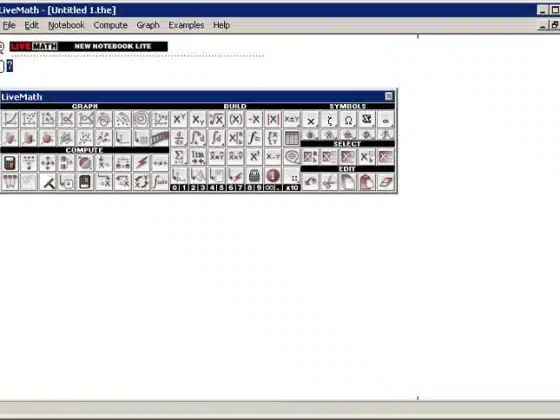Image resolution: width=560 pixels, height=420 pixels.
Task: Click the highlighted question mark placeholder in notebook
Action: point(10,66)
